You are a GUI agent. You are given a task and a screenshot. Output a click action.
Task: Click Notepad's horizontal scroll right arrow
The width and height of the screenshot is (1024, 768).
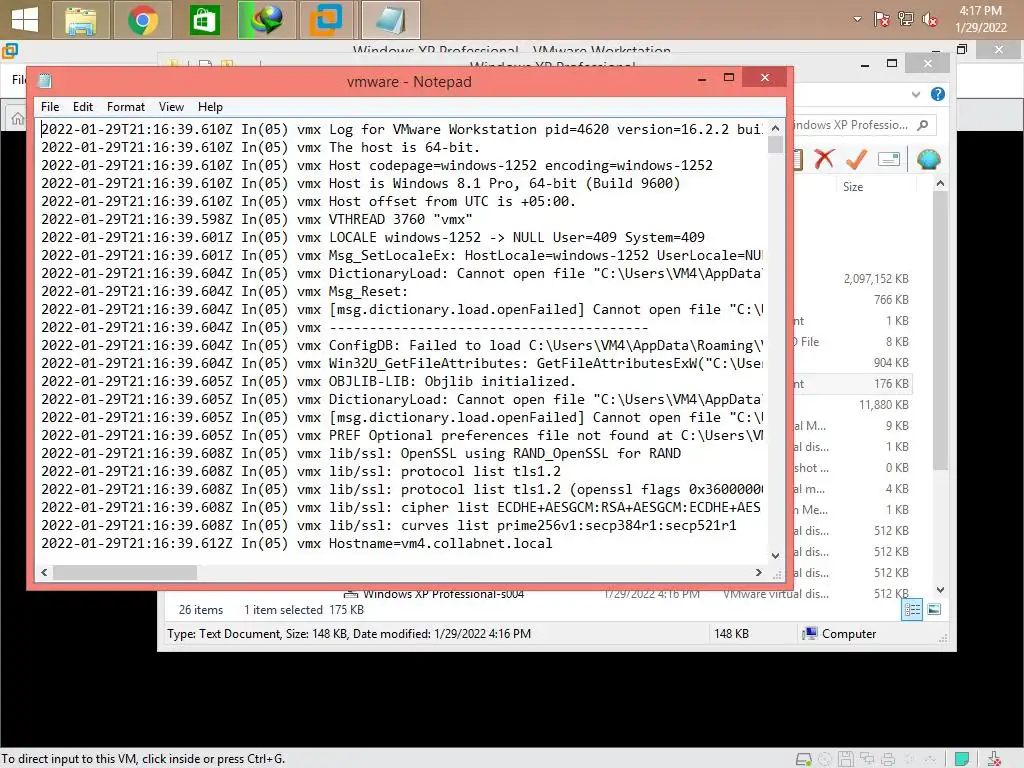point(758,572)
